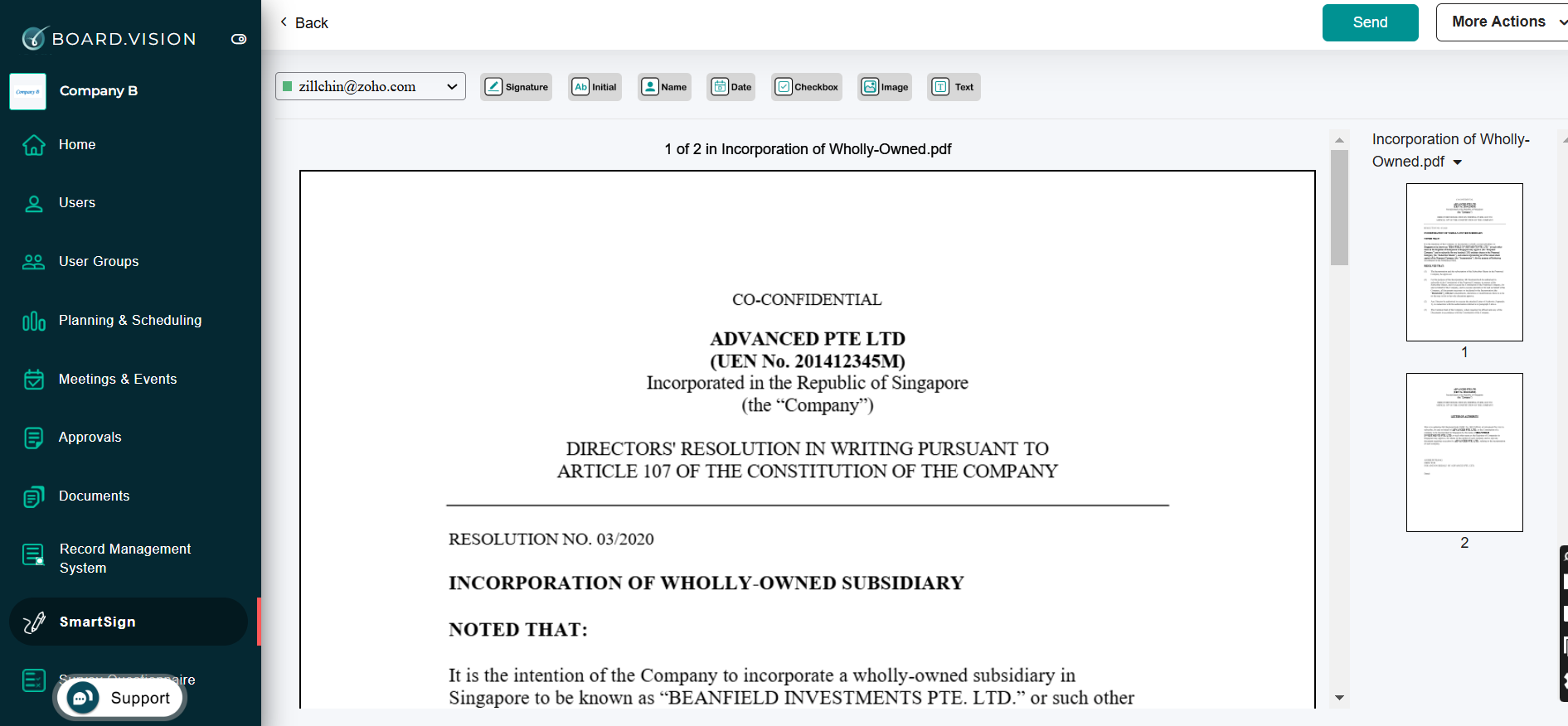Viewport: 1568px width, 726px height.
Task: Click the document scrollbar up arrow
Action: 1339,140
